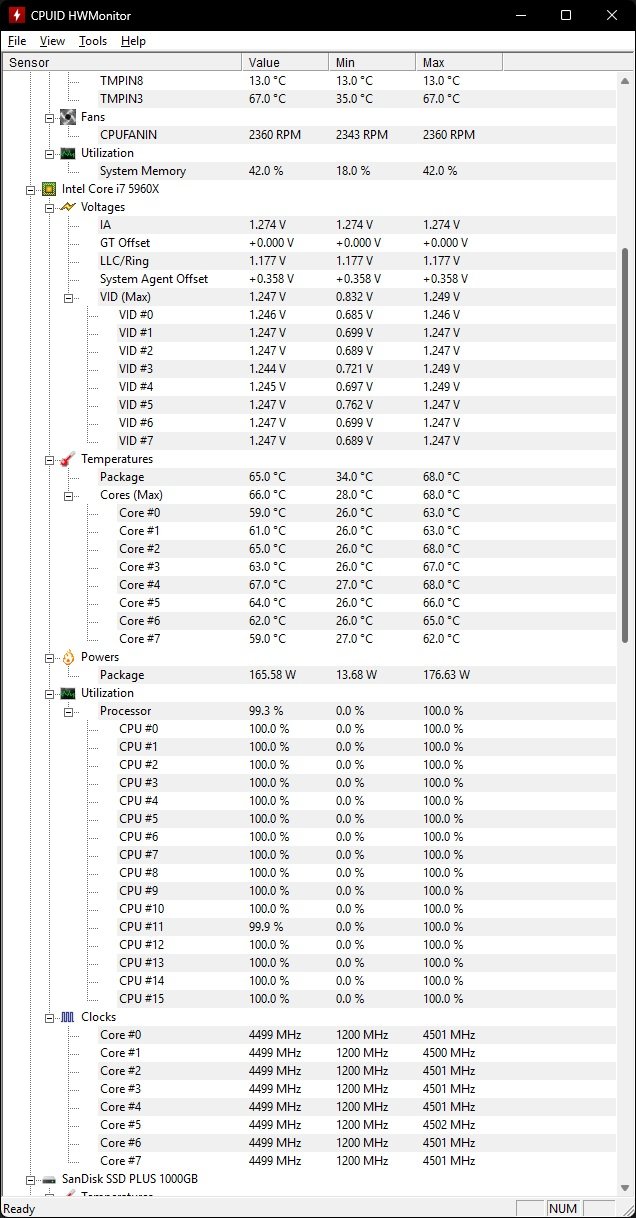This screenshot has height=1218, width=636.
Task: Collapse the Temperatures section
Action: tap(50, 459)
